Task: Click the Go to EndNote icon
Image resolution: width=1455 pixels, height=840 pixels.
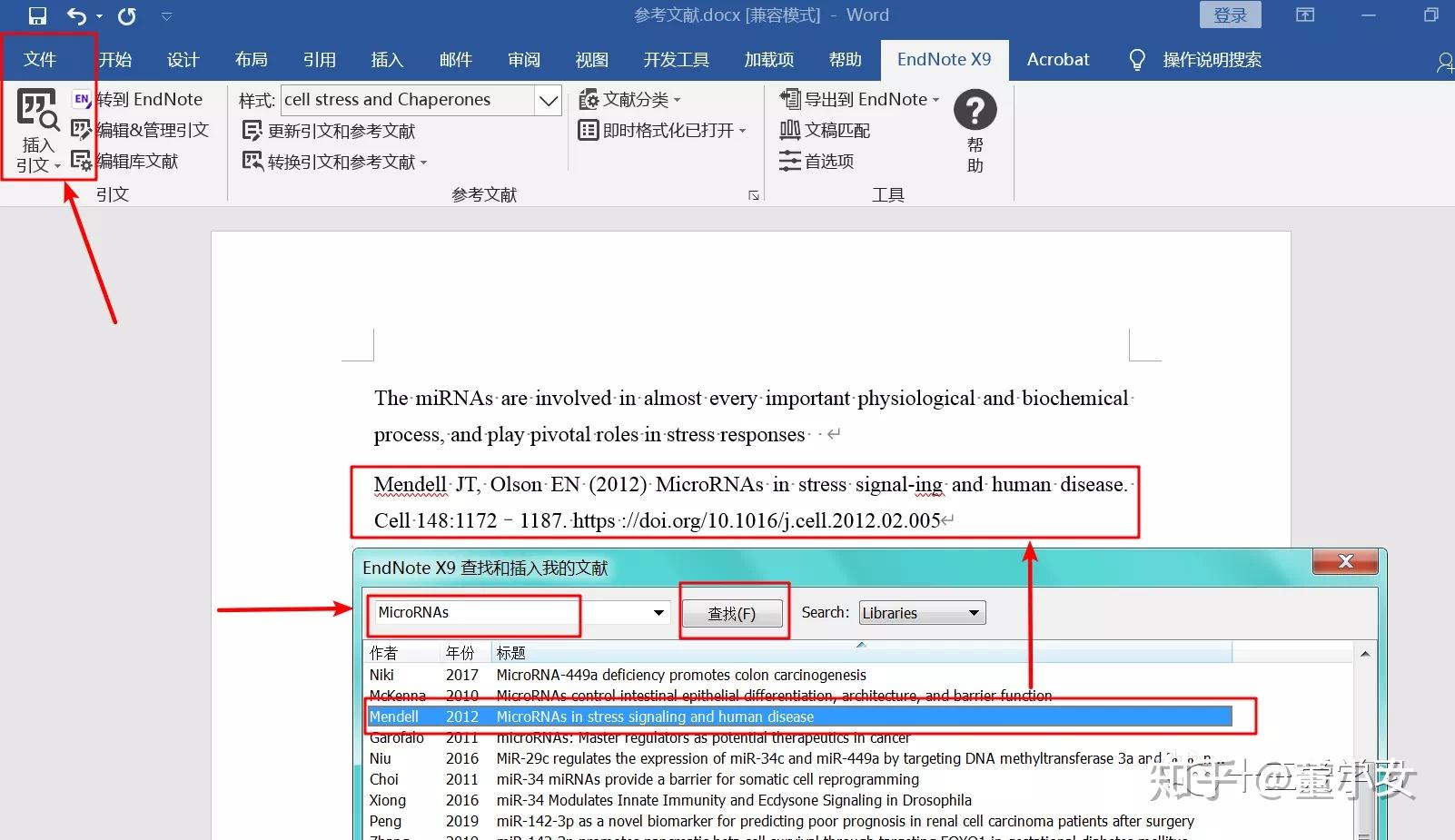Action: [82, 99]
